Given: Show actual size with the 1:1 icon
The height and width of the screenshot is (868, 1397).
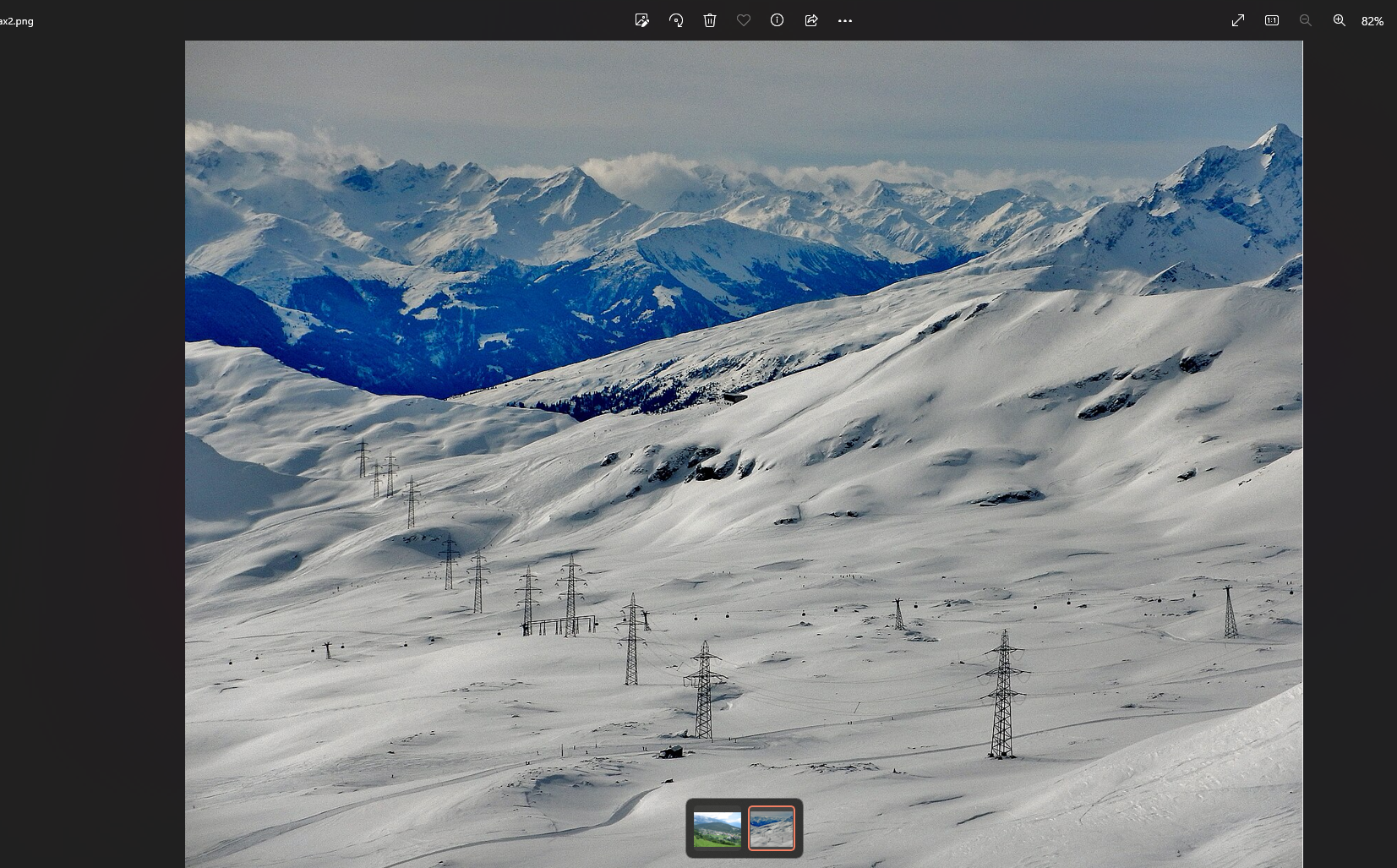Looking at the screenshot, I should (x=1272, y=20).
